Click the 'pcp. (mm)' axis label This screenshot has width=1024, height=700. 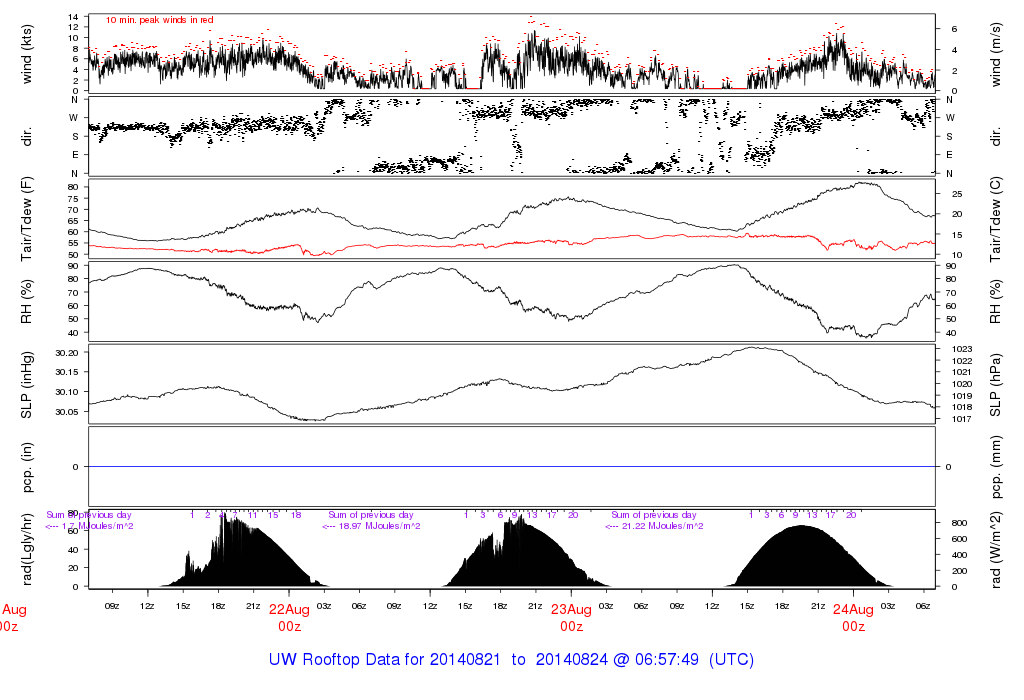point(996,467)
